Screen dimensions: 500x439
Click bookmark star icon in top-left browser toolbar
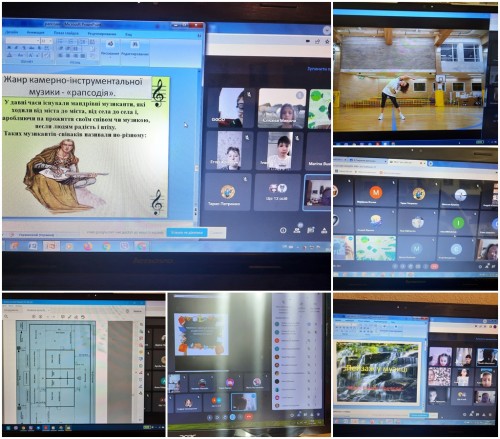[327, 41]
